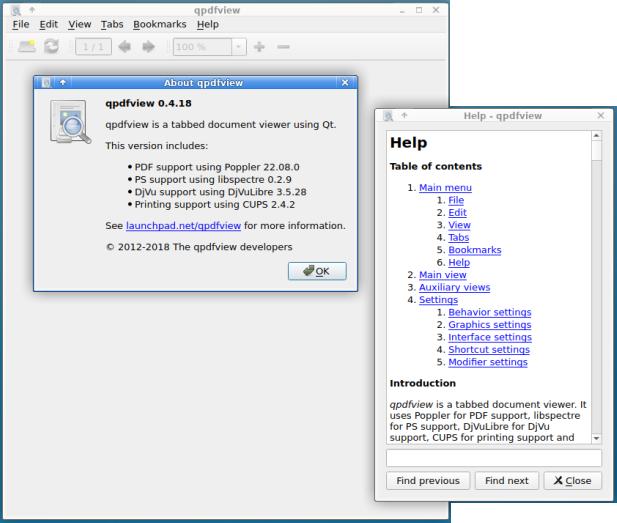Follow the Main menu help link
617x523 pixels.
445,188
